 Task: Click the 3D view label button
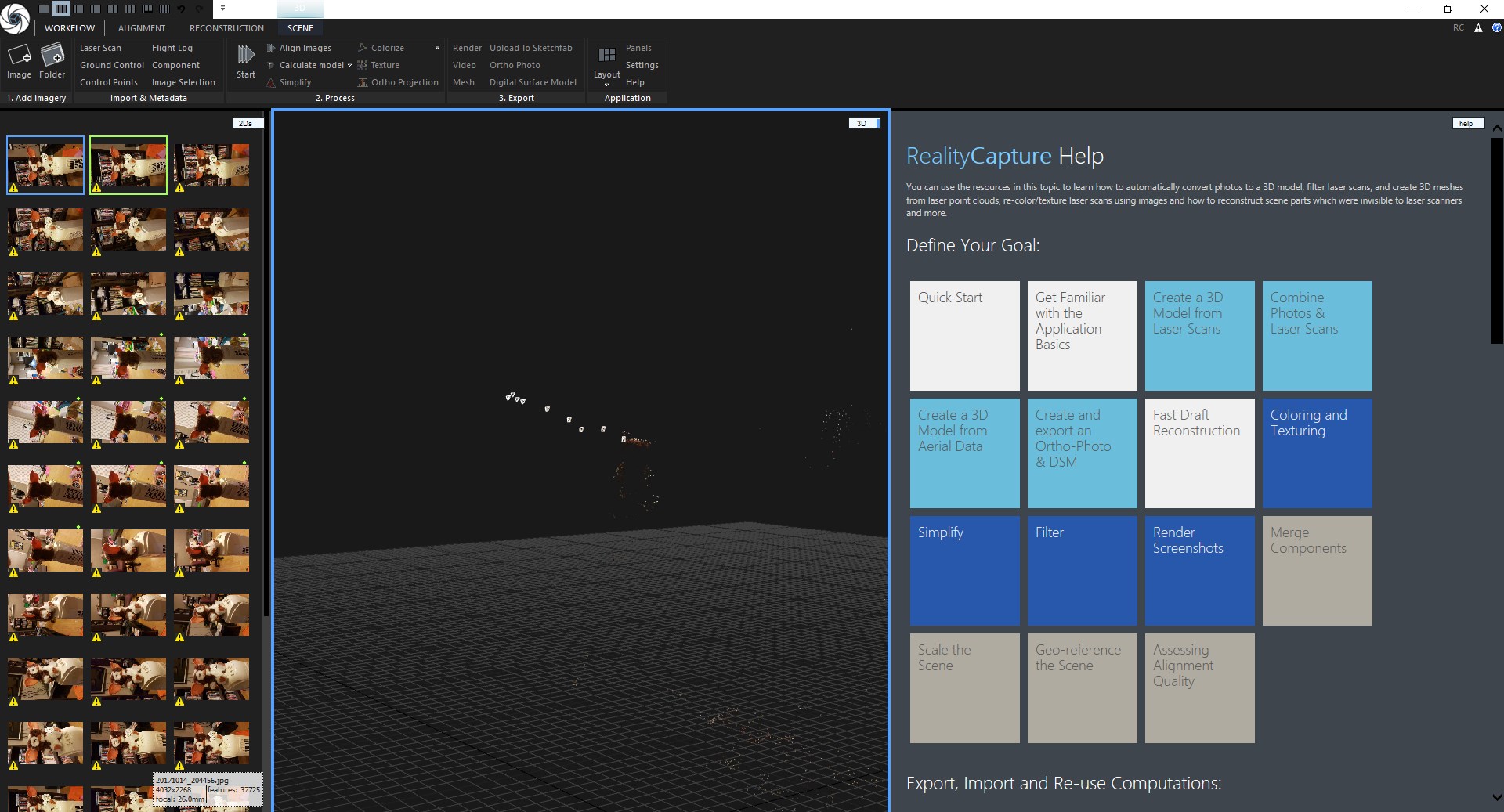click(864, 123)
